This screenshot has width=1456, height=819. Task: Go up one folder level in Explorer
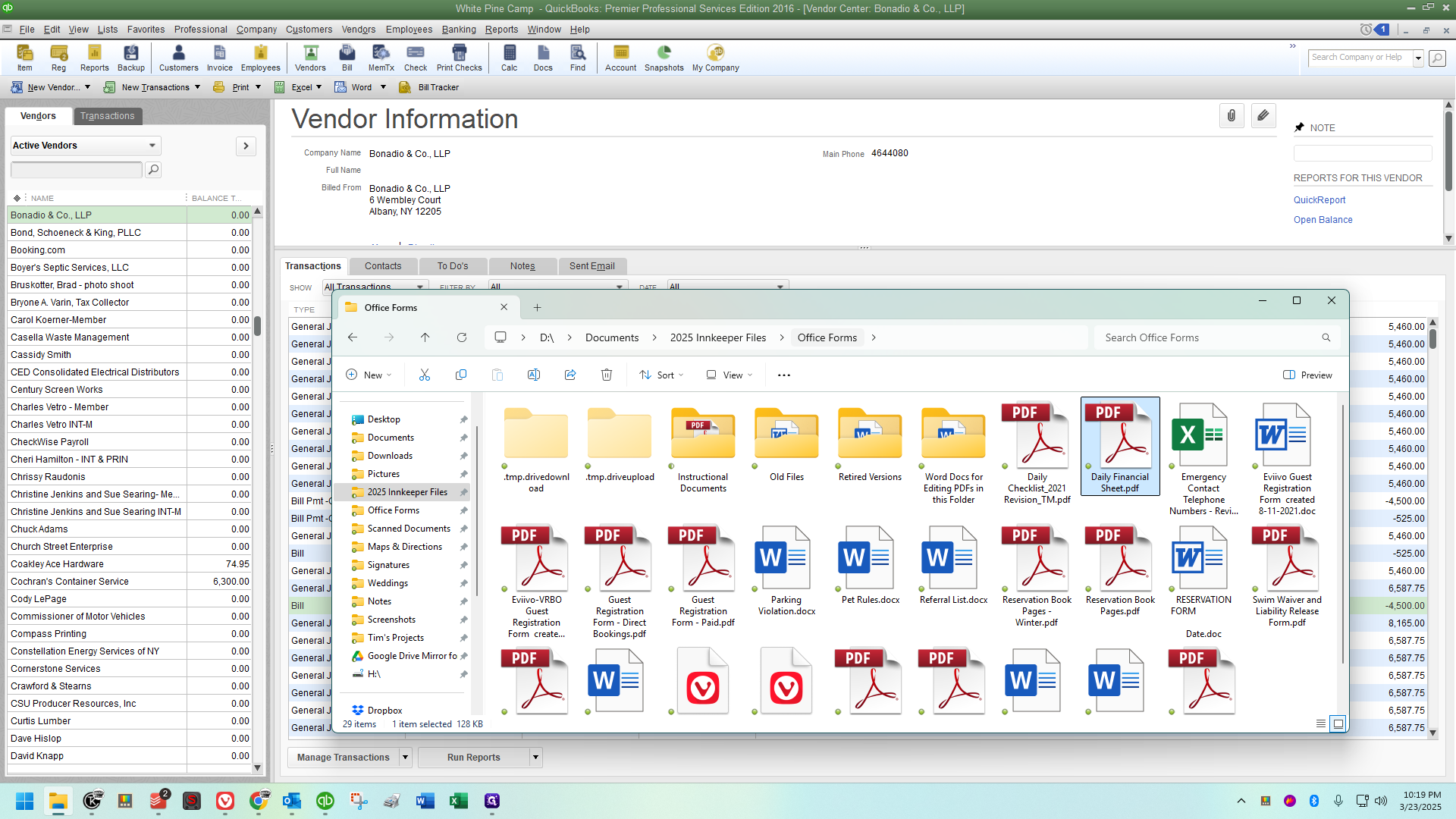point(425,337)
